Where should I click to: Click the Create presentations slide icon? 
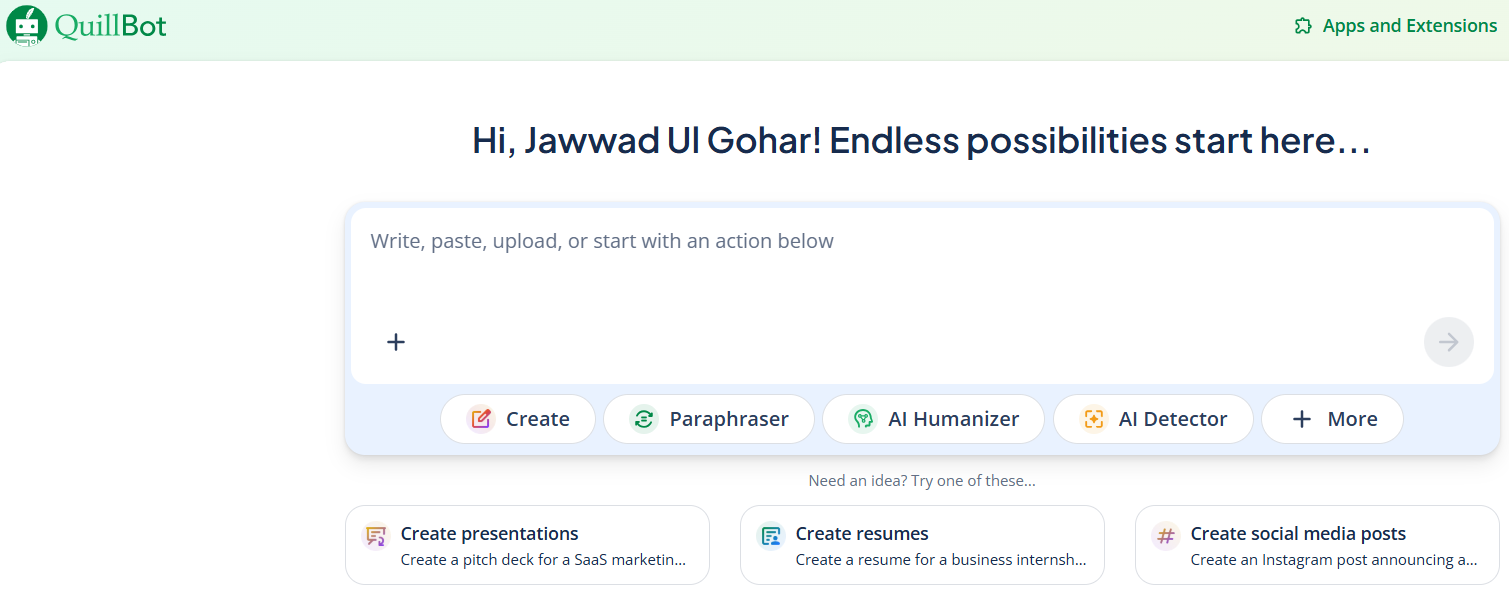pyautogui.click(x=376, y=536)
